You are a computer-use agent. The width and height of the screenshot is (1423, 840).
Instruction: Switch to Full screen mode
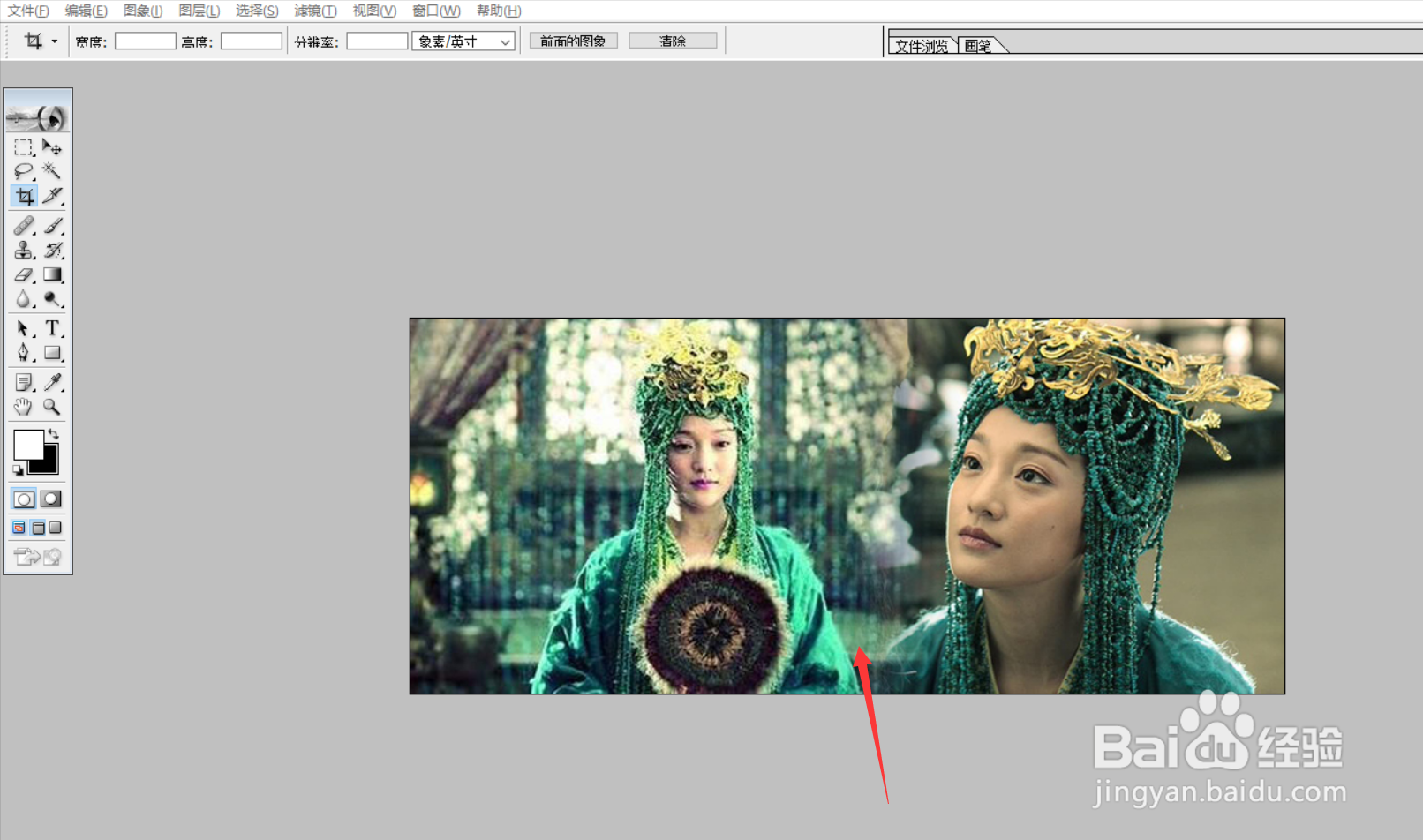[56, 528]
